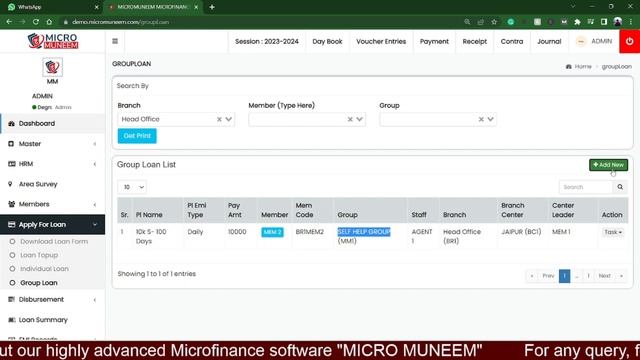Click the Micro Muneem logo
Screen dimensions: 640x360
(x=53, y=41)
